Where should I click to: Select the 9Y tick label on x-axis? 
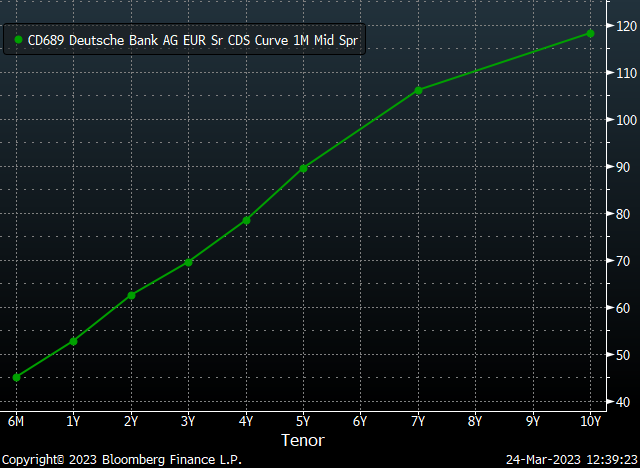coord(533,421)
